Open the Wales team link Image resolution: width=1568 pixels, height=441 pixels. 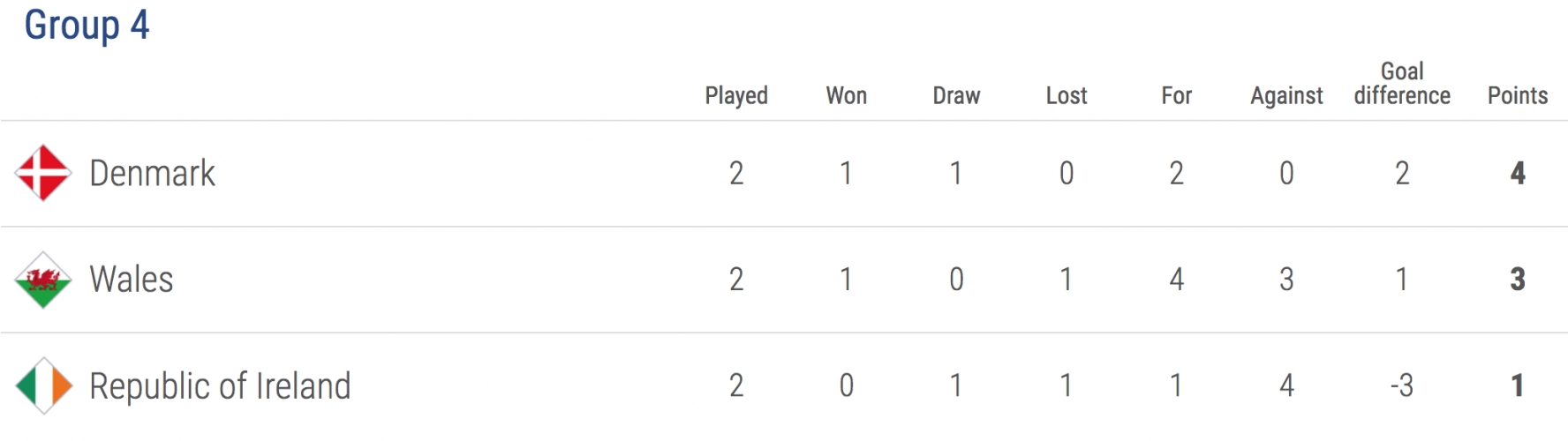click(132, 280)
